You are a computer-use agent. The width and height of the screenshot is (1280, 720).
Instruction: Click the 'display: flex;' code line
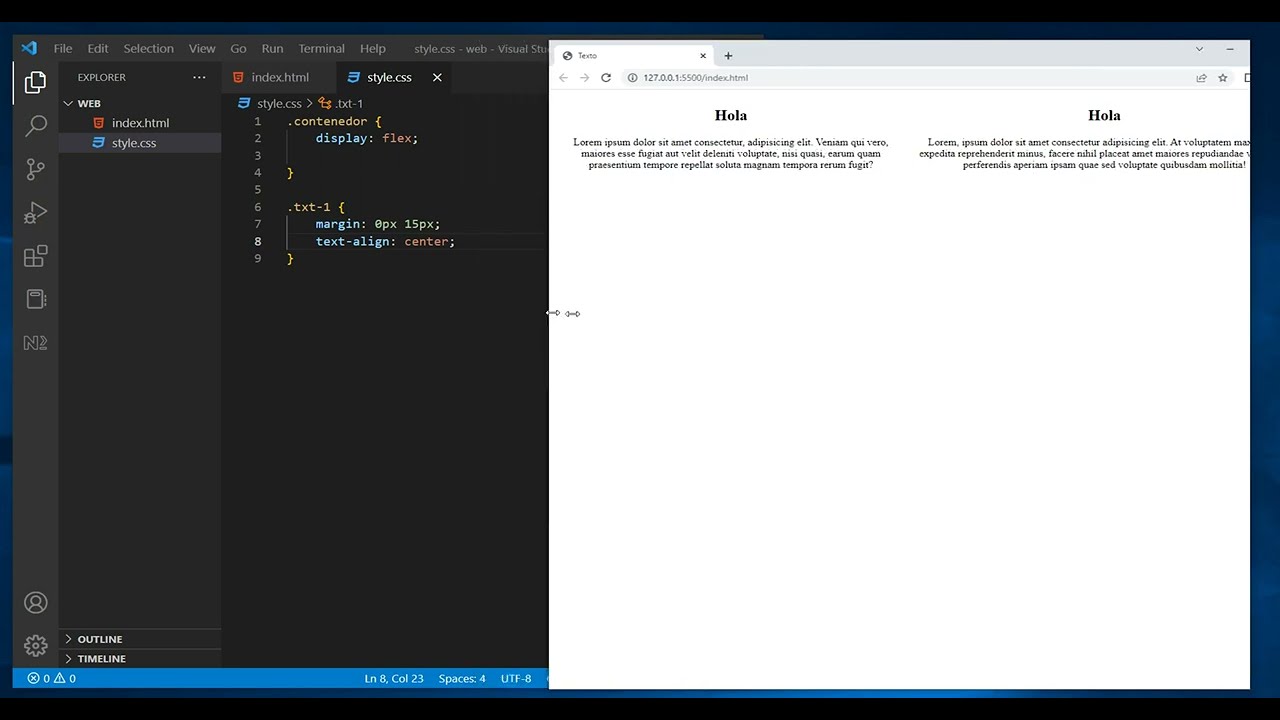[367, 138]
